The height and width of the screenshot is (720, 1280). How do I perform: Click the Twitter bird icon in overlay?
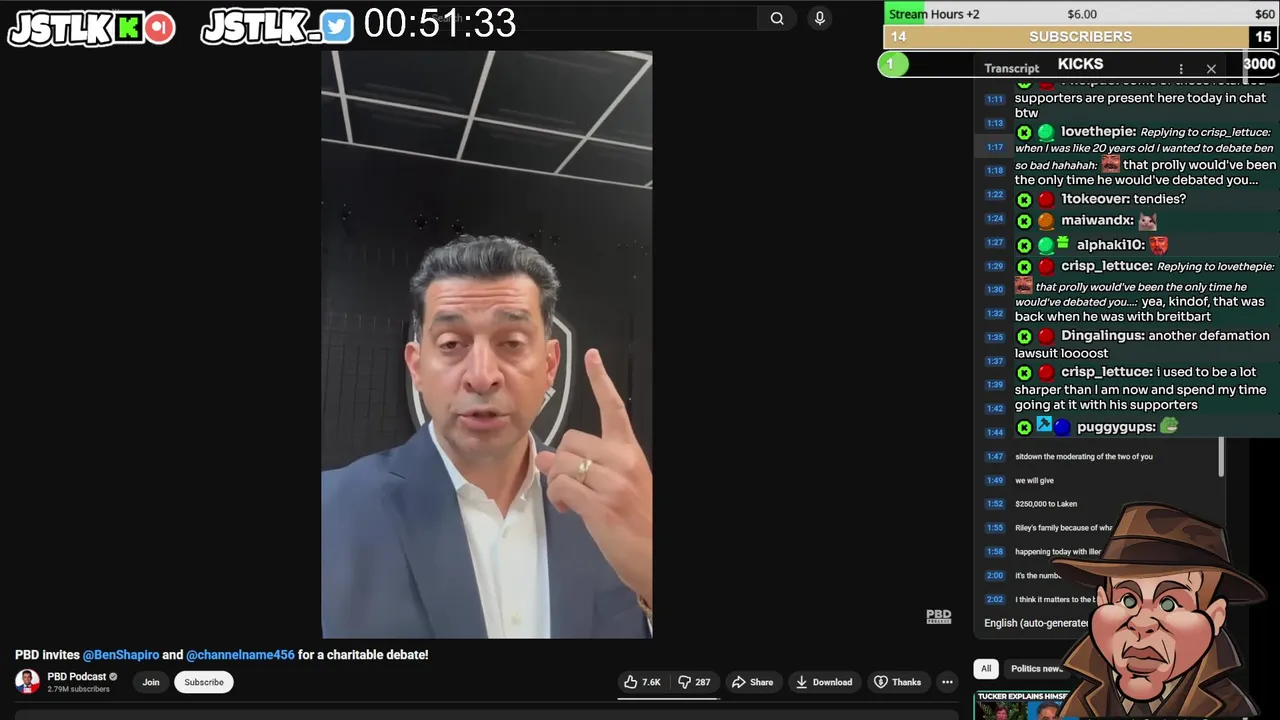pos(337,28)
